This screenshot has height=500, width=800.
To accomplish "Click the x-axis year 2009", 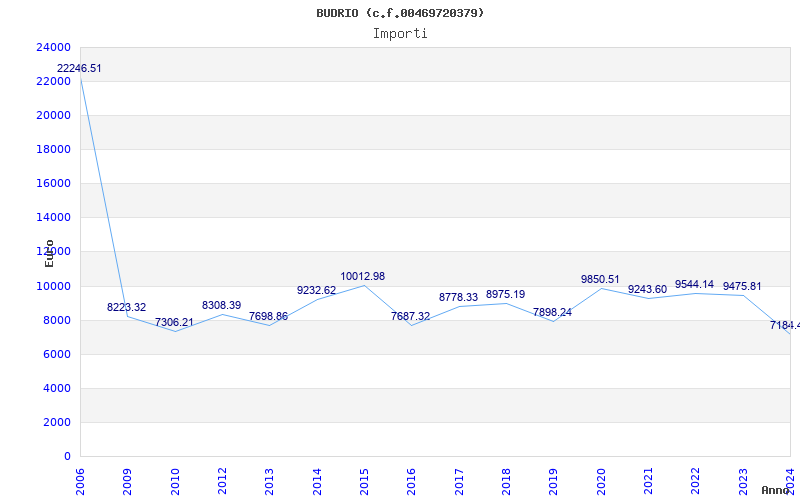I will pos(128,482).
